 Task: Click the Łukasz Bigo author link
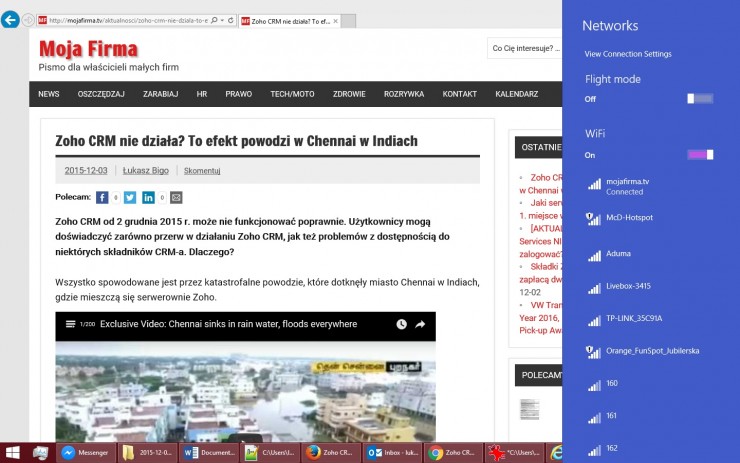[145, 170]
